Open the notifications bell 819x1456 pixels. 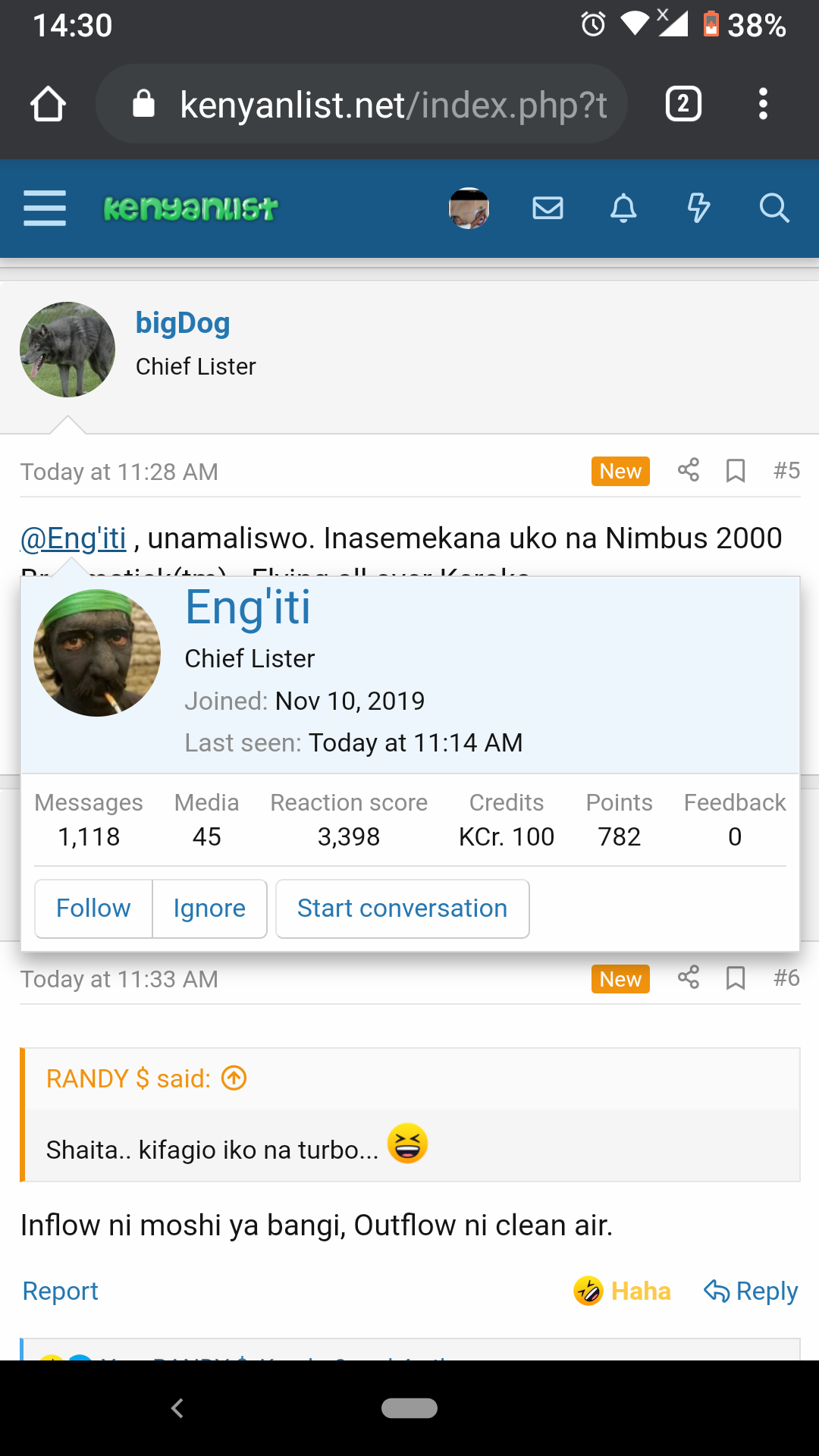[623, 208]
